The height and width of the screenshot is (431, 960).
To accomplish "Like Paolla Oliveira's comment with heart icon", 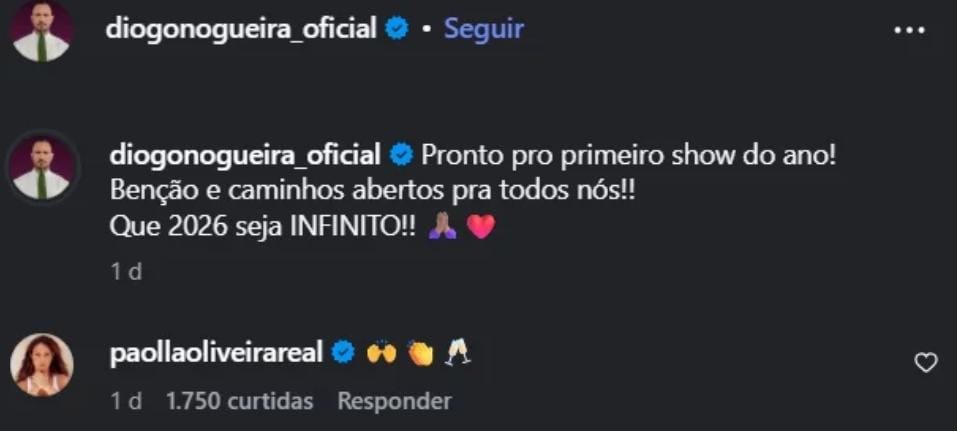I will coord(926,363).
